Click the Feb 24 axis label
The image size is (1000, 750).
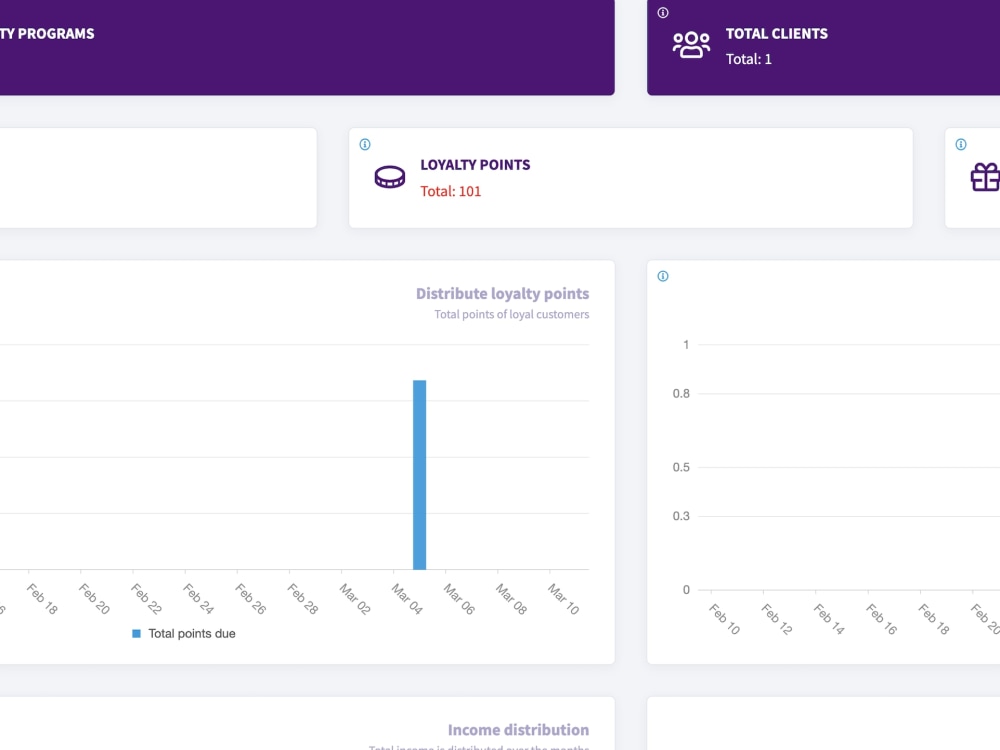[x=198, y=598]
